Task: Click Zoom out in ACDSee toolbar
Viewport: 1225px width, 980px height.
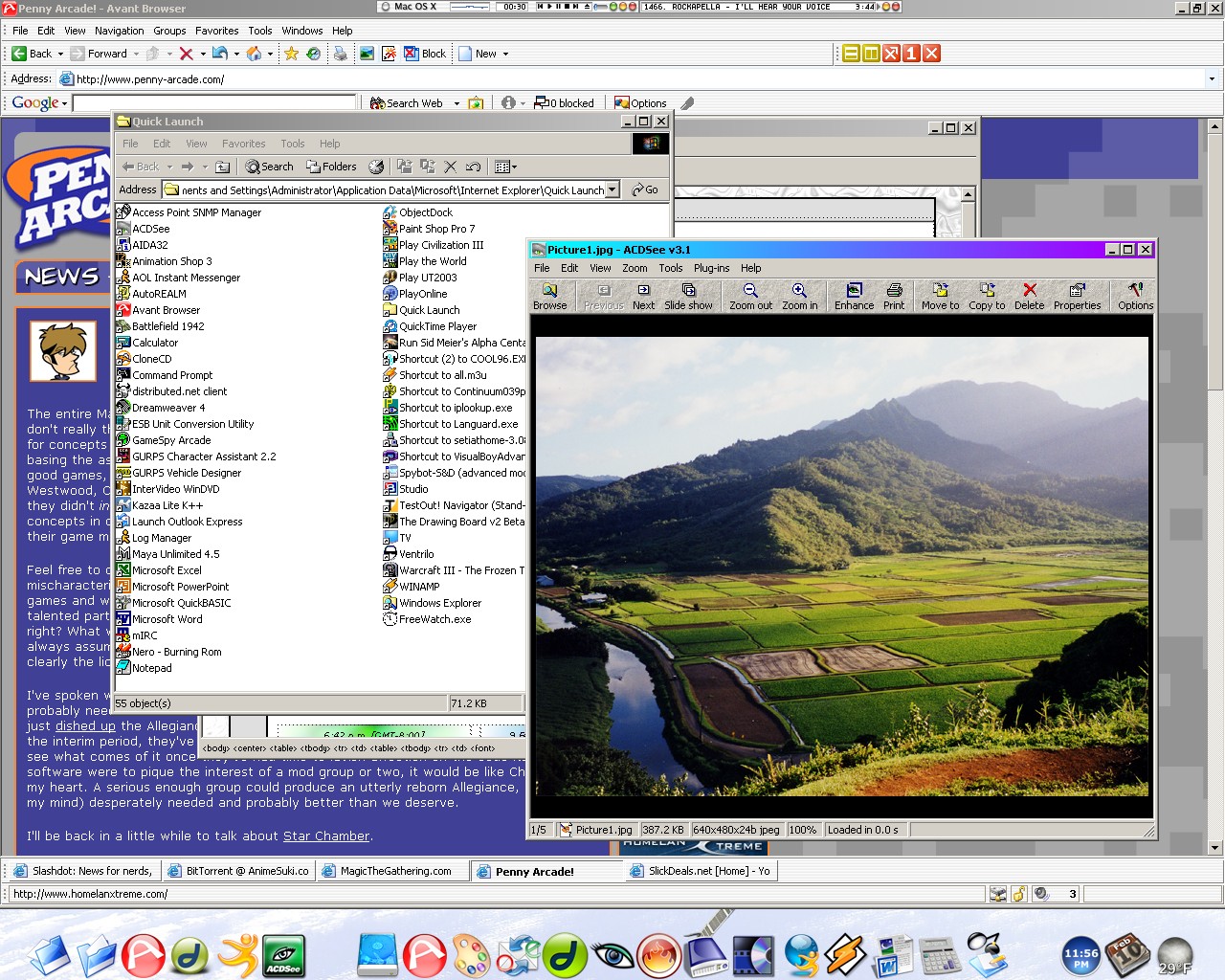Action: [x=750, y=297]
